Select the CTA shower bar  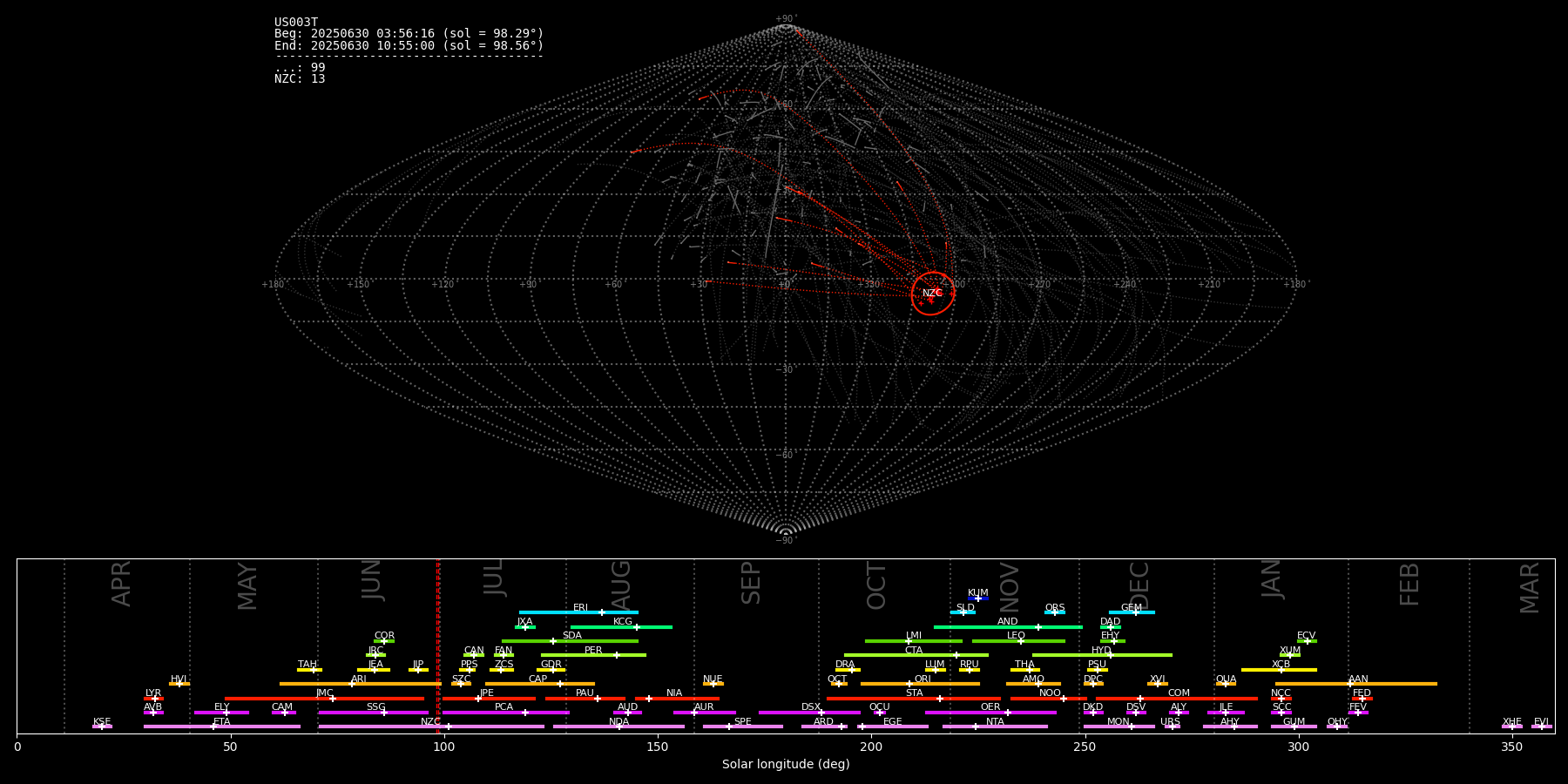[916, 655]
